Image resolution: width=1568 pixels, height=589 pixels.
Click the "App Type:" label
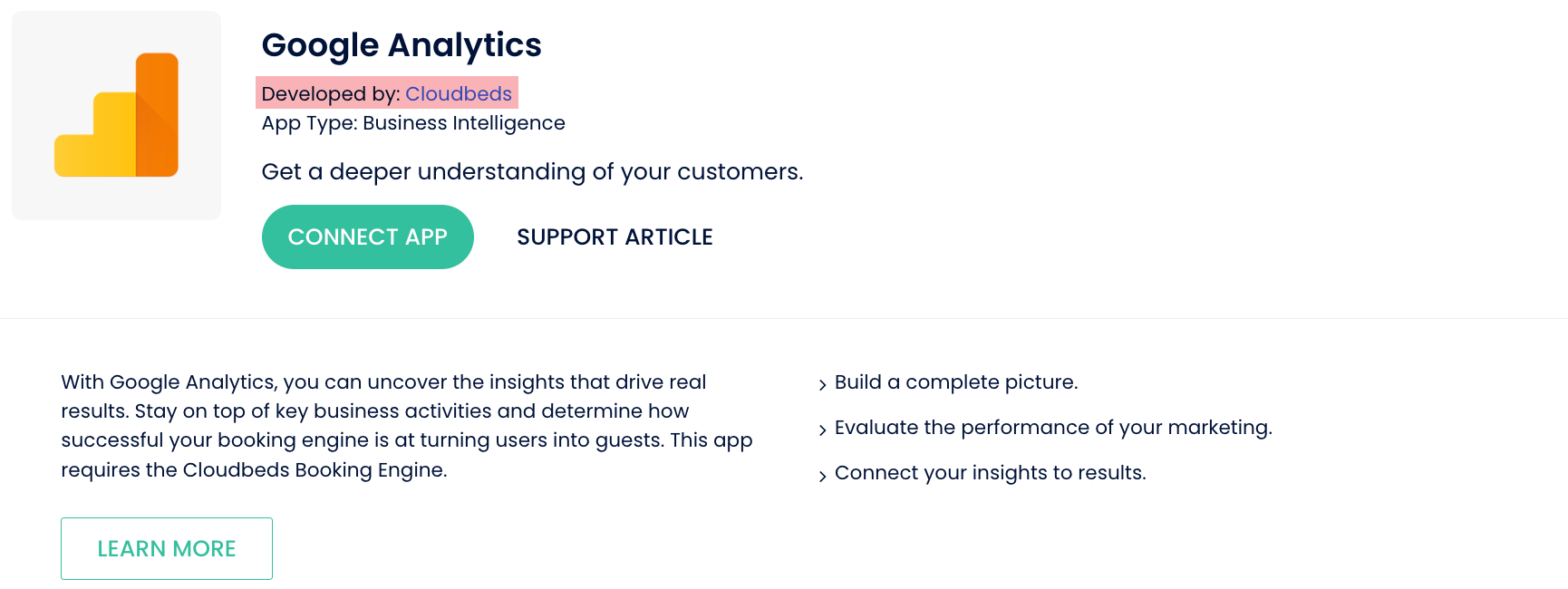[x=309, y=123]
